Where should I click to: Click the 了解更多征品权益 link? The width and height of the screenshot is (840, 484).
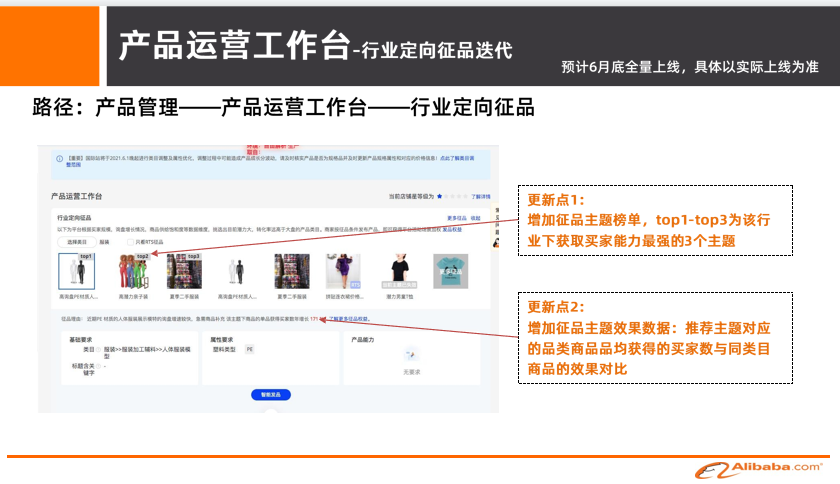tap(351, 319)
